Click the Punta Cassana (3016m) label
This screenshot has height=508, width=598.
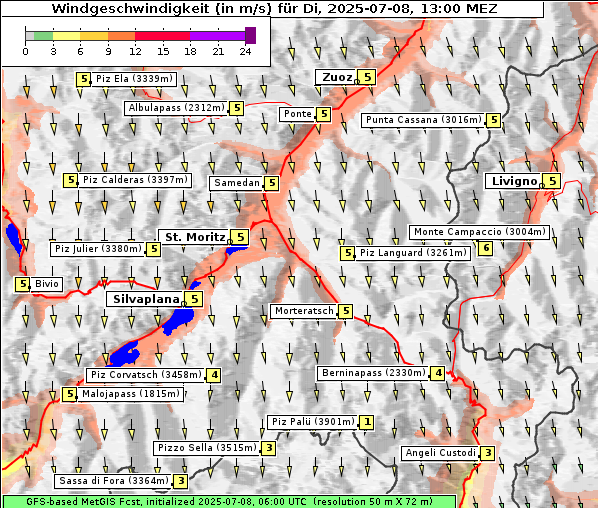pyautogui.click(x=424, y=120)
